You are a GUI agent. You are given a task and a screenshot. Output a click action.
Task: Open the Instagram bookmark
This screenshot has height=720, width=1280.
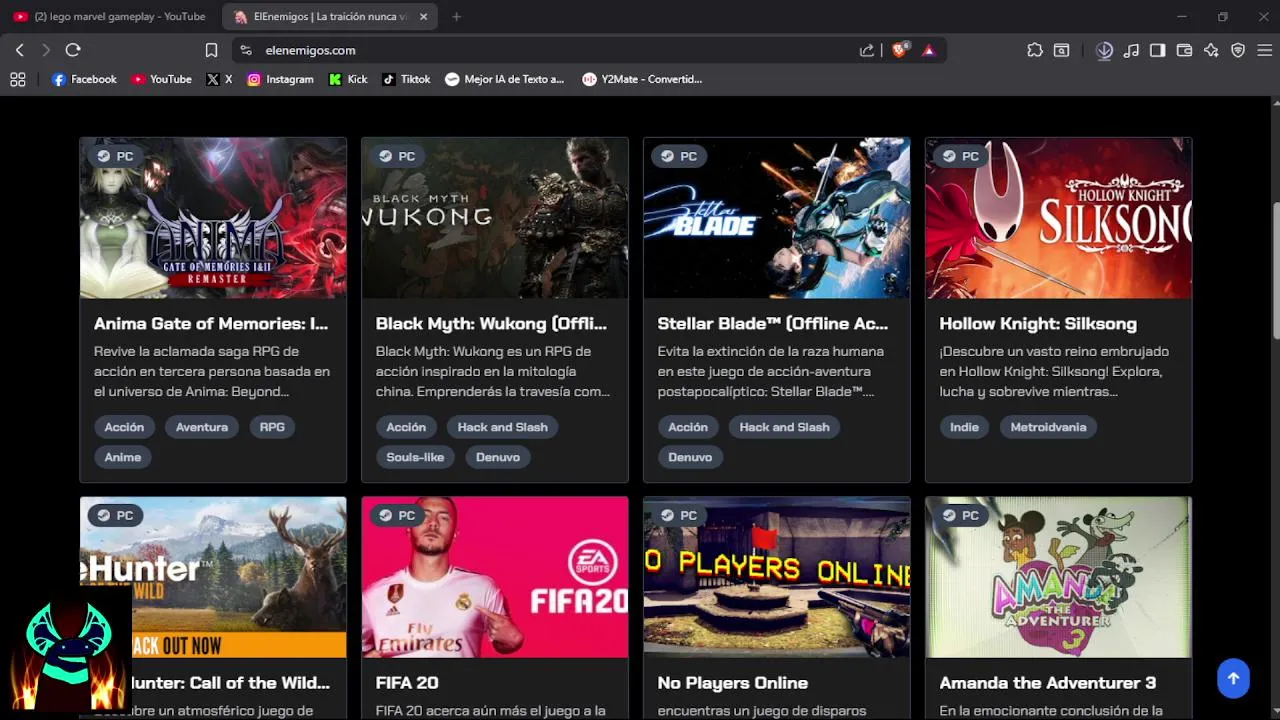280,79
